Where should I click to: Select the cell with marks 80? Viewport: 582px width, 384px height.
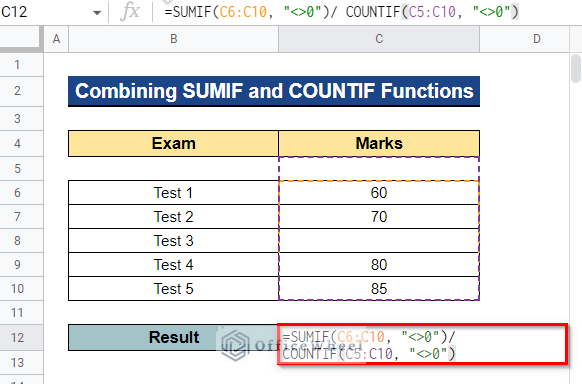coord(379,265)
